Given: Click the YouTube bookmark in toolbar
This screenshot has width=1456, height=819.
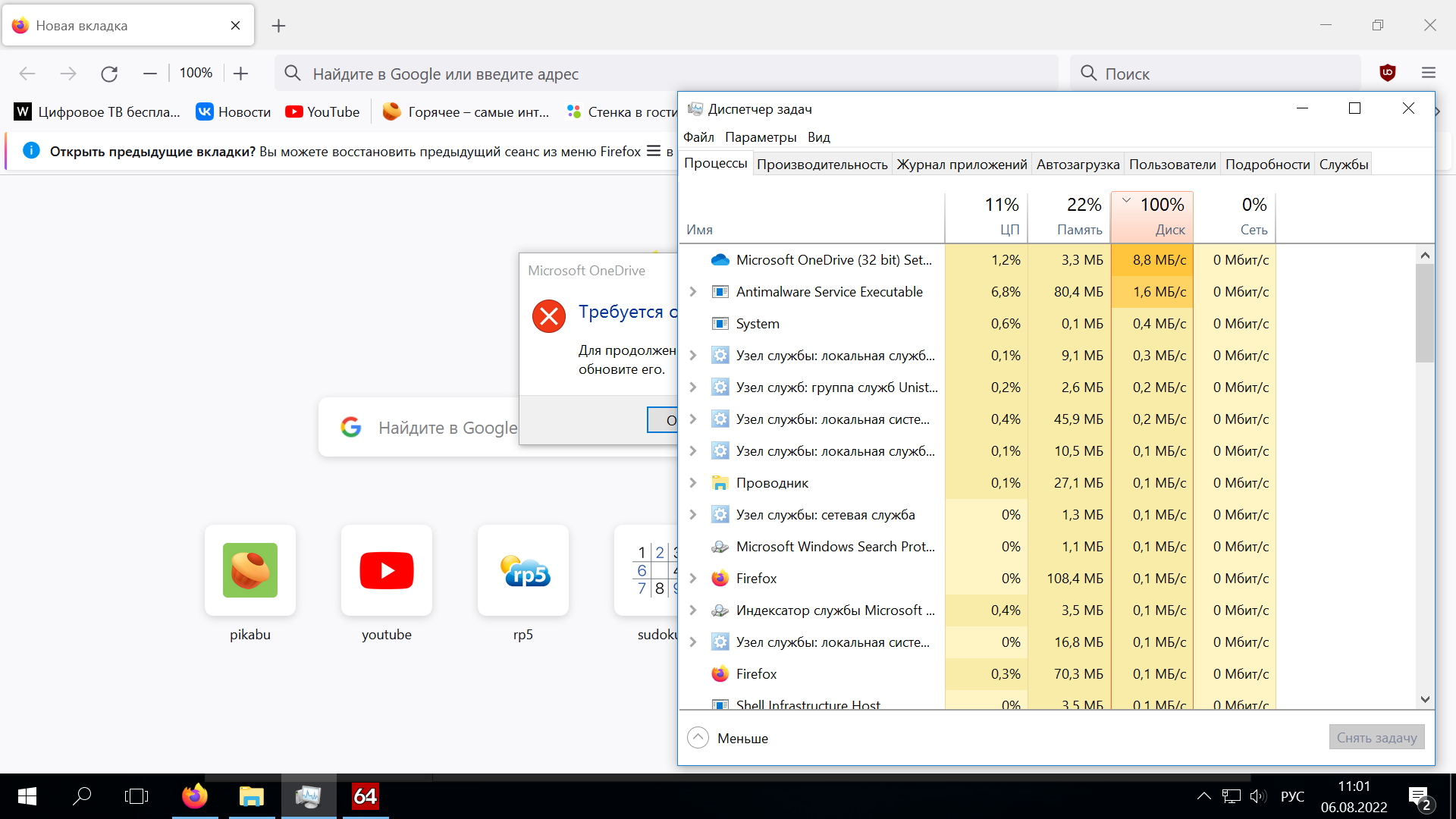Looking at the screenshot, I should click(322, 112).
